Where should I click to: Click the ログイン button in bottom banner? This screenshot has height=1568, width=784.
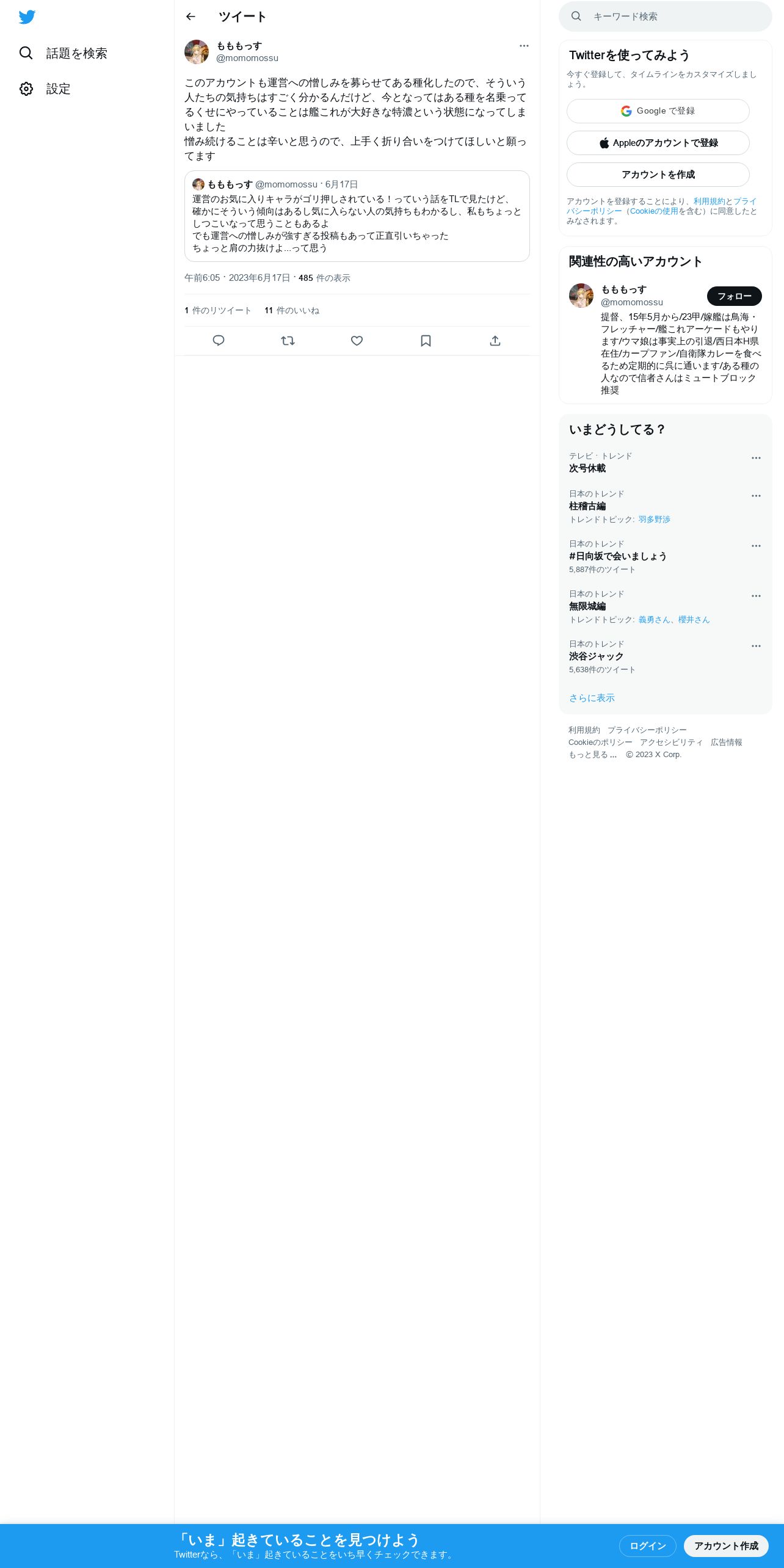648,1545
